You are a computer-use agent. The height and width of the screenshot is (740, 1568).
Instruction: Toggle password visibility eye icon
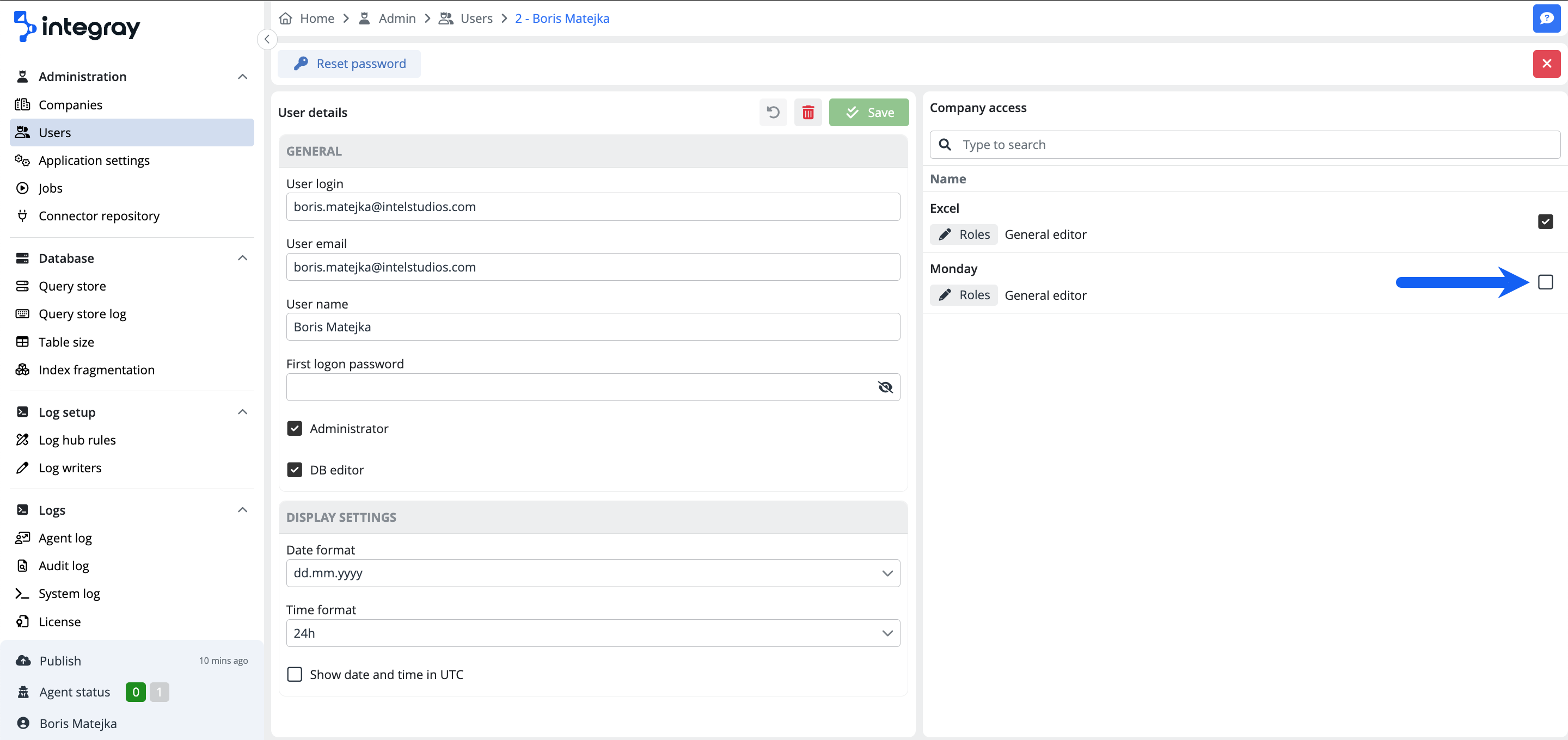click(884, 387)
